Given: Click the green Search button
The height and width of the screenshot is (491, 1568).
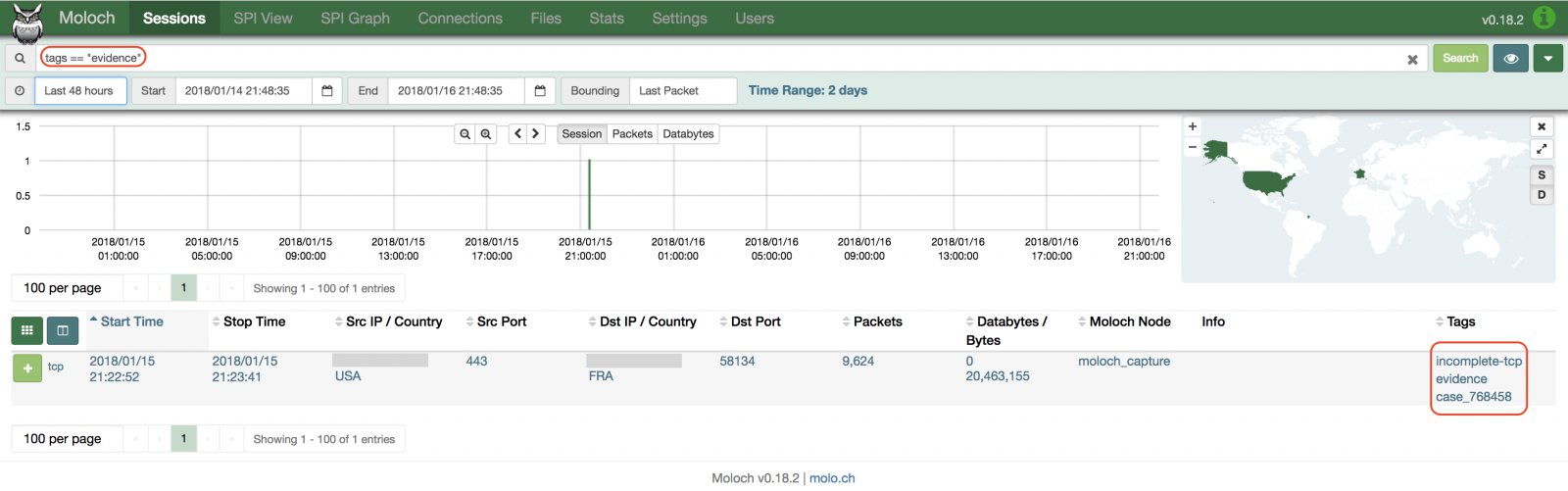Looking at the screenshot, I should 1460,58.
